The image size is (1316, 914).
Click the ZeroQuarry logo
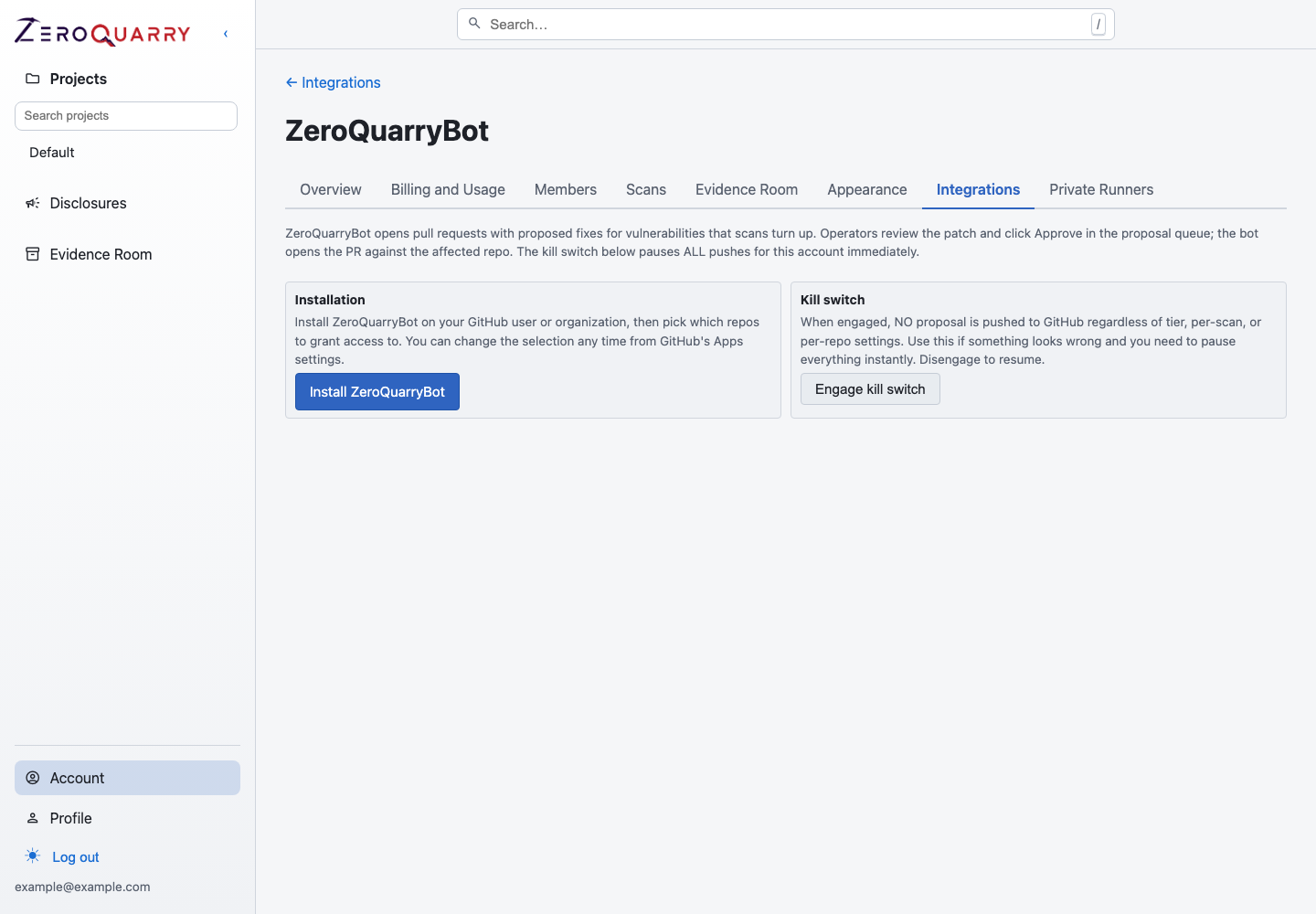tap(102, 33)
